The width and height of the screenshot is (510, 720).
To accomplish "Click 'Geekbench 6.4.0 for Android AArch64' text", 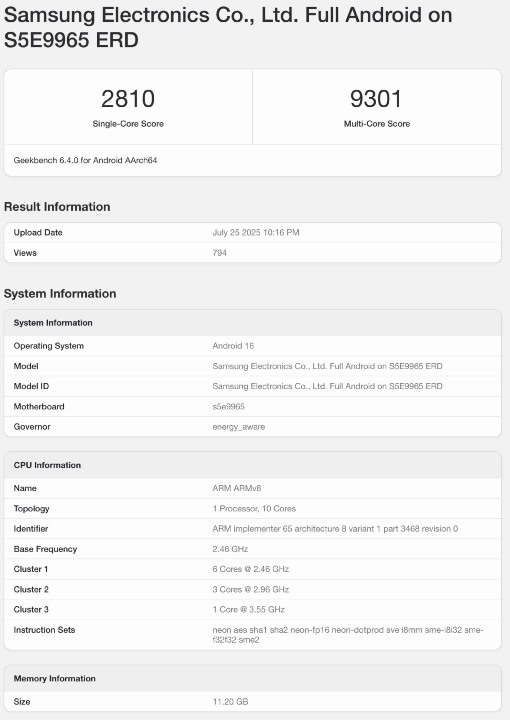I will [85, 160].
